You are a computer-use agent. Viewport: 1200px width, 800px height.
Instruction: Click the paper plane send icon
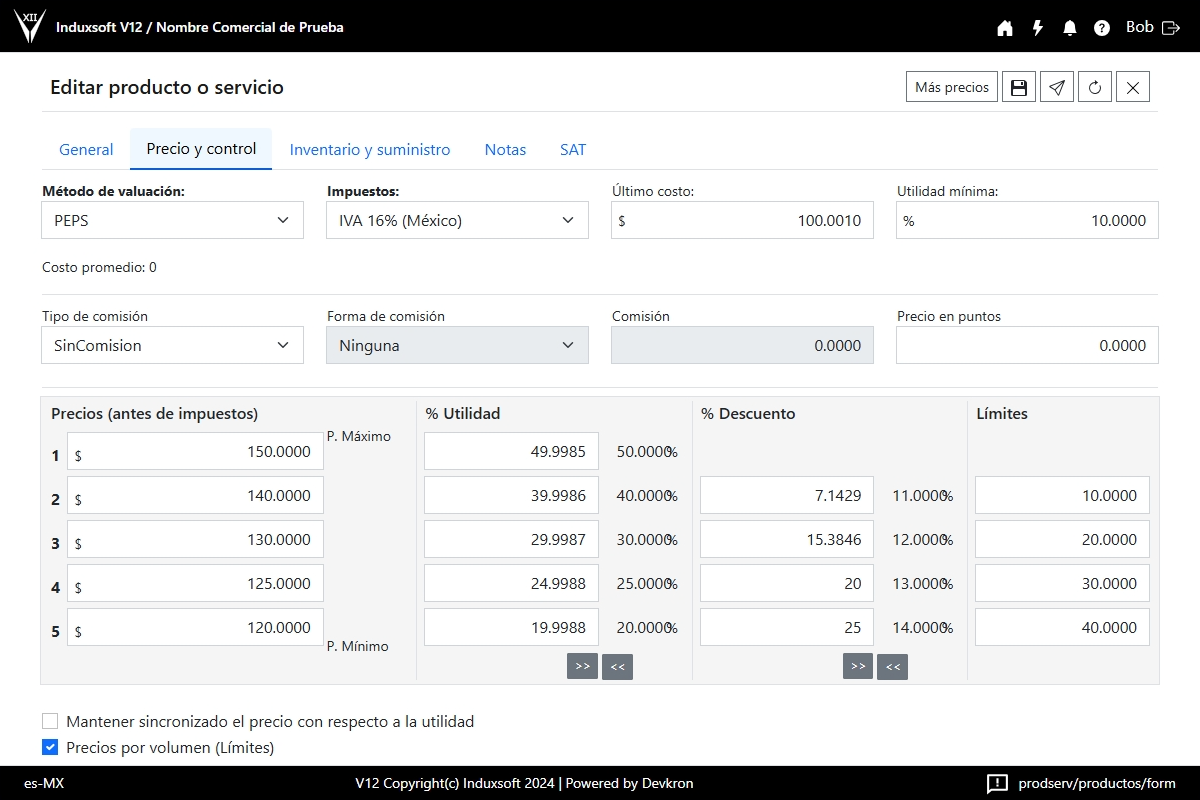1057,87
